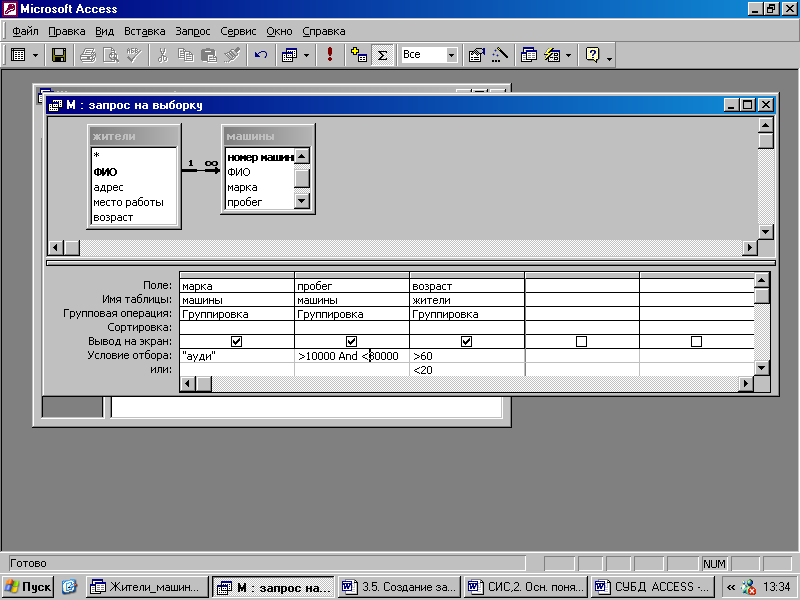Click the Cut scissors icon

(x=163, y=55)
